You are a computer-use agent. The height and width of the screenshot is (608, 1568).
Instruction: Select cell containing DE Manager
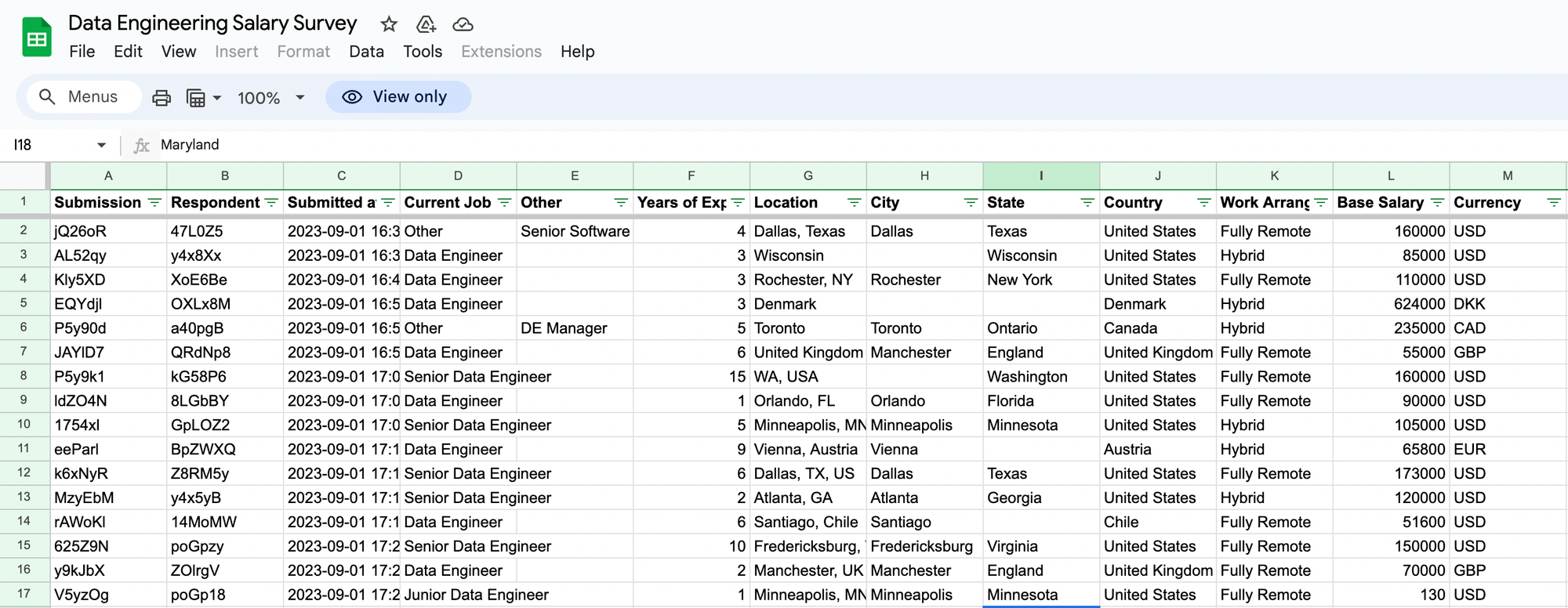[x=575, y=328]
